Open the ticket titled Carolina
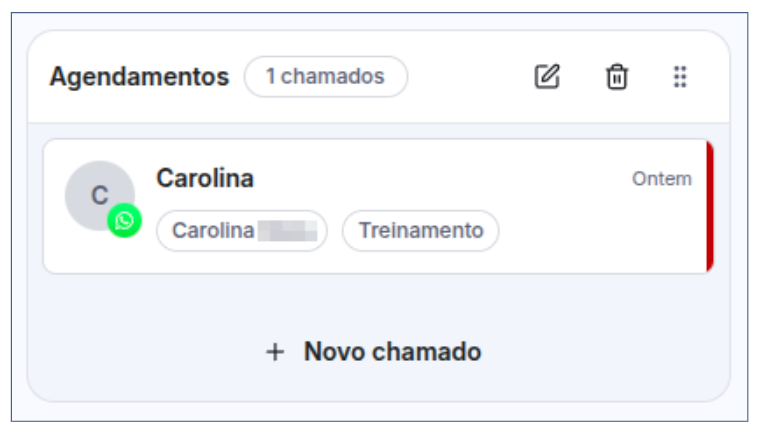Image resolution: width=759 pixels, height=434 pixels. pyautogui.click(x=205, y=178)
